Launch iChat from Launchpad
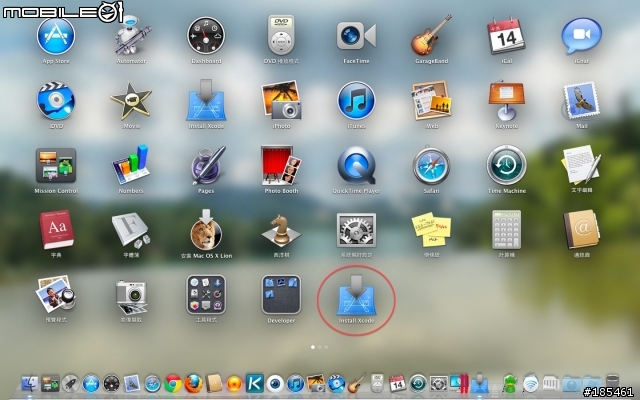 click(581, 36)
